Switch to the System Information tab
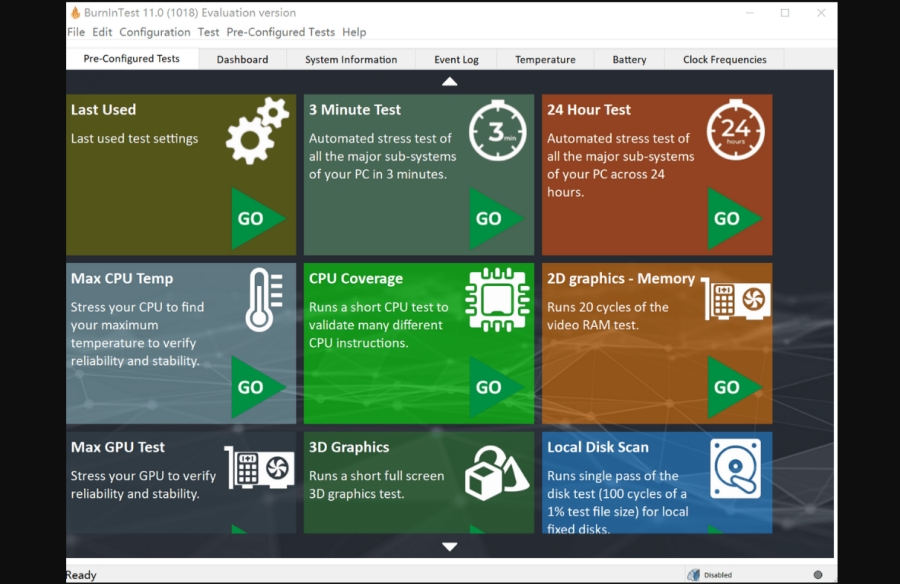900x584 pixels. pos(351,60)
